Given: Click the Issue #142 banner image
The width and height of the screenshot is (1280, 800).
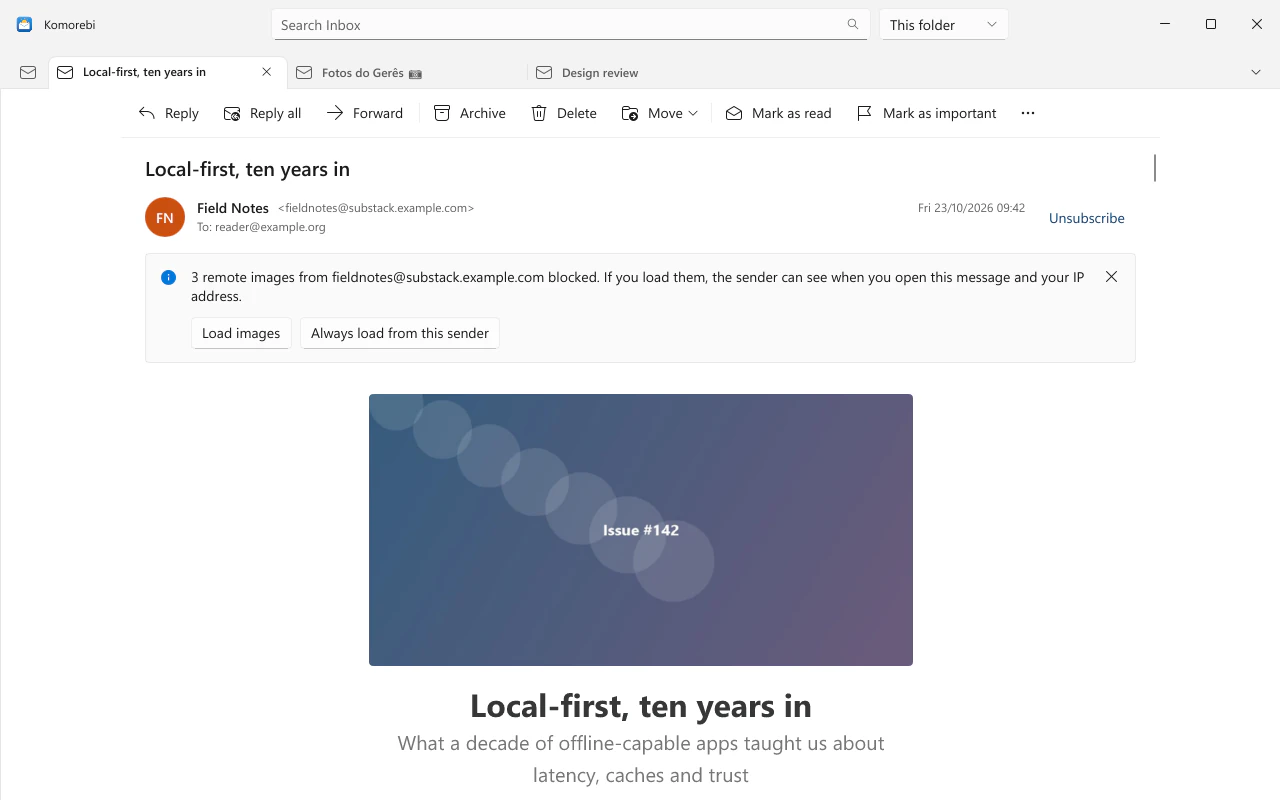Looking at the screenshot, I should [641, 530].
